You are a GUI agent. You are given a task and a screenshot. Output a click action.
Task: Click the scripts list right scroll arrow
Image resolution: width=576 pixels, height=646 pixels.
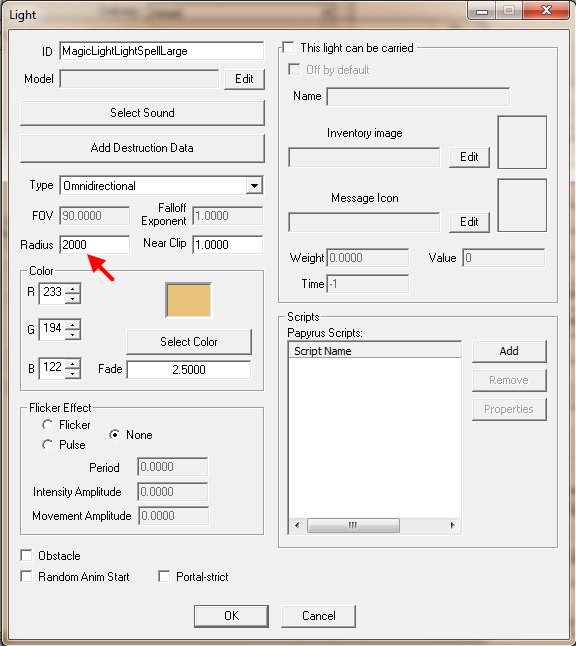tap(452, 525)
